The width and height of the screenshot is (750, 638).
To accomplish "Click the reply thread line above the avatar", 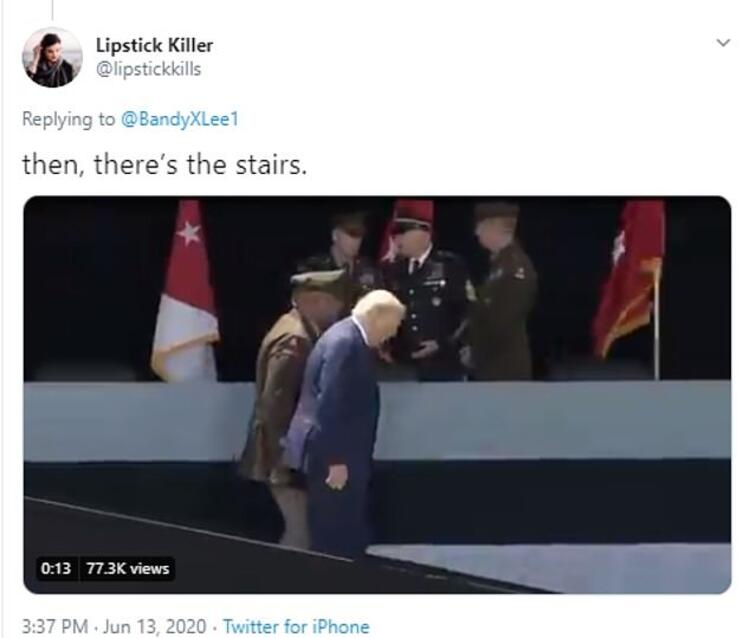I will tap(52, 10).
